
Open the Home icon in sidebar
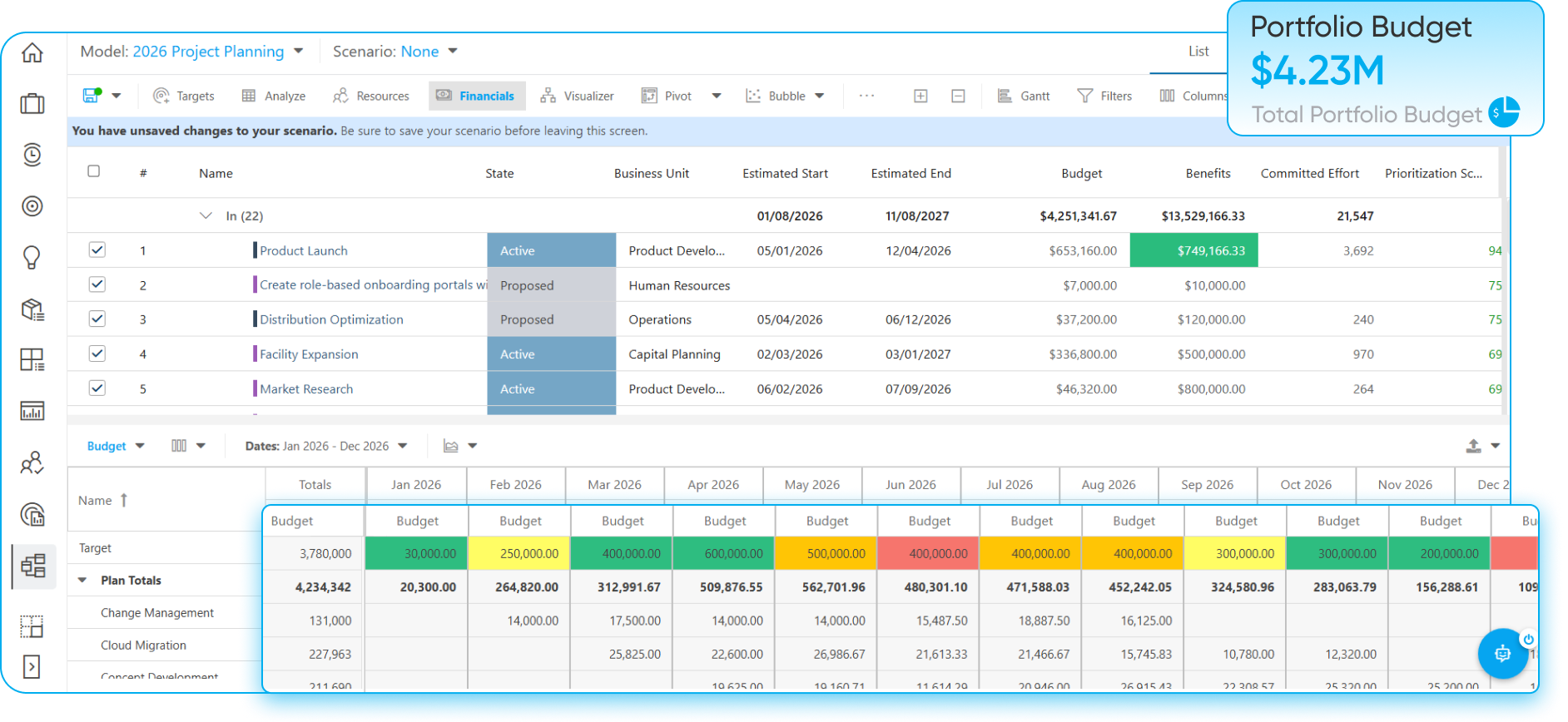(32, 52)
